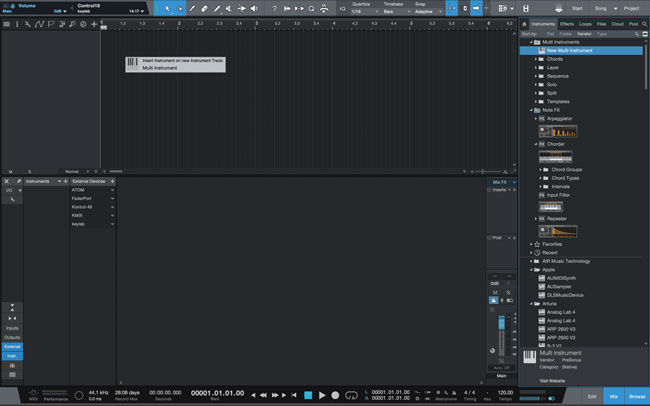Viewport: 650px width, 406px height.
Task: Open the ATOM device dropdown arrow
Action: click(112, 190)
